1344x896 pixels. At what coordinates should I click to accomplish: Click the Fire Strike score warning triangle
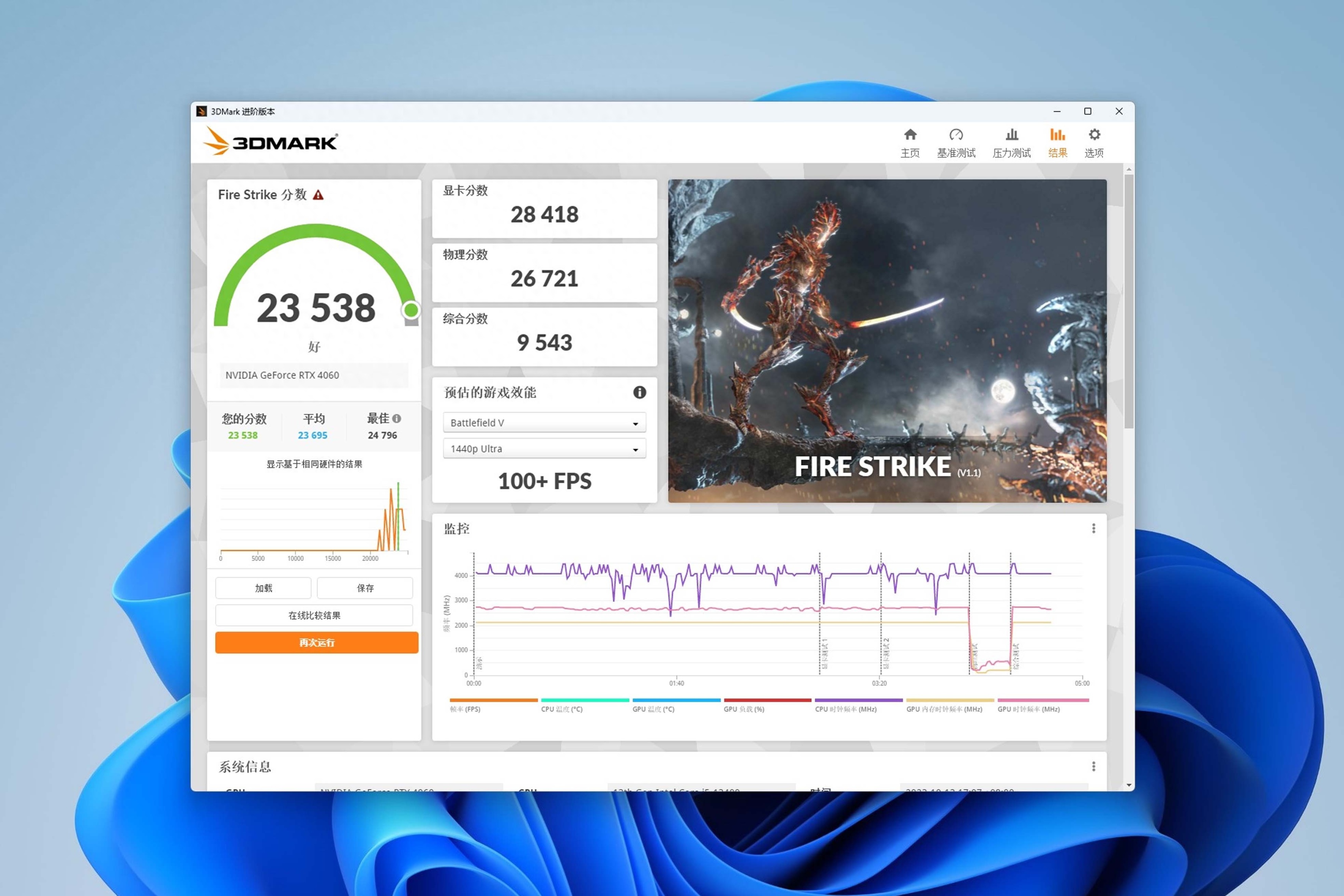[x=318, y=195]
